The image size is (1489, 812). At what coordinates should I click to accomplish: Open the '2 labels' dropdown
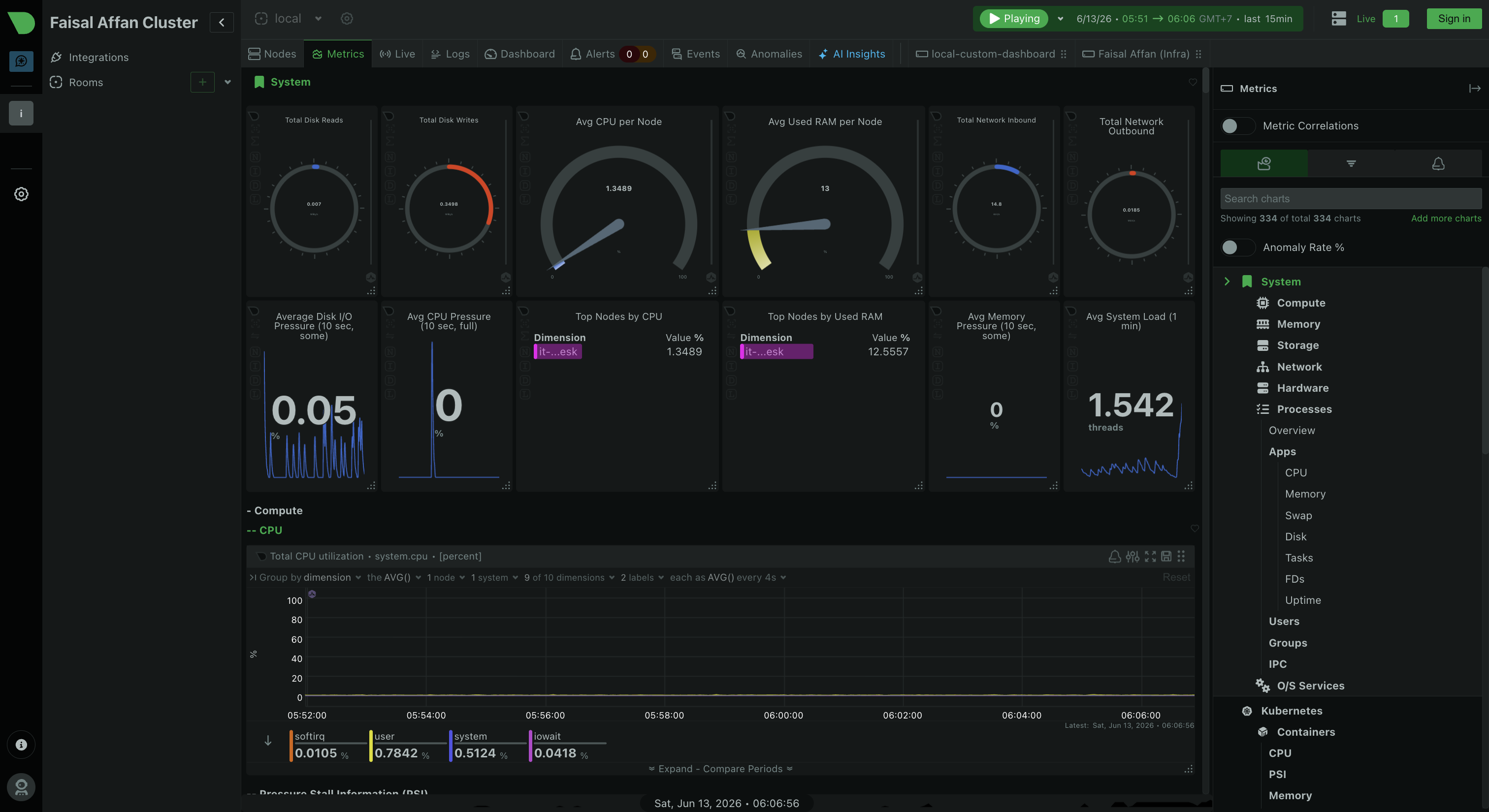click(642, 578)
